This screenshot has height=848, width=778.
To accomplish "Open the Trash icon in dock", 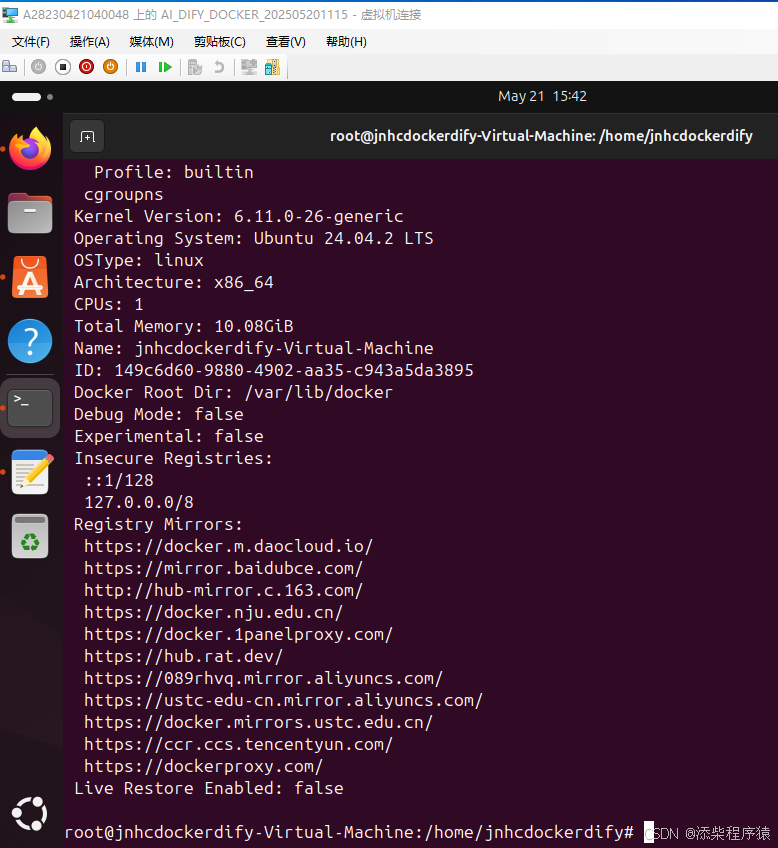I will click(30, 536).
